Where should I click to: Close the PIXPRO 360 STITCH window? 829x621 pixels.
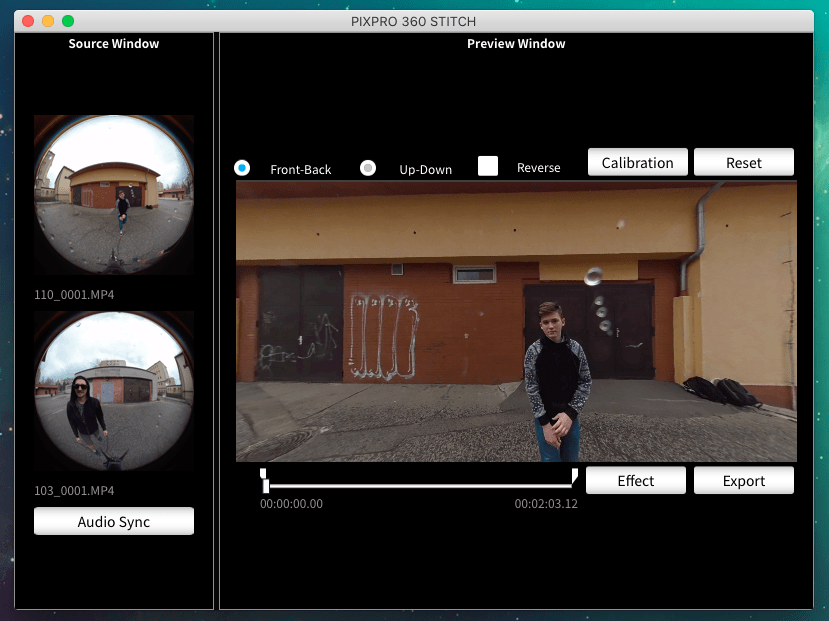coord(28,21)
